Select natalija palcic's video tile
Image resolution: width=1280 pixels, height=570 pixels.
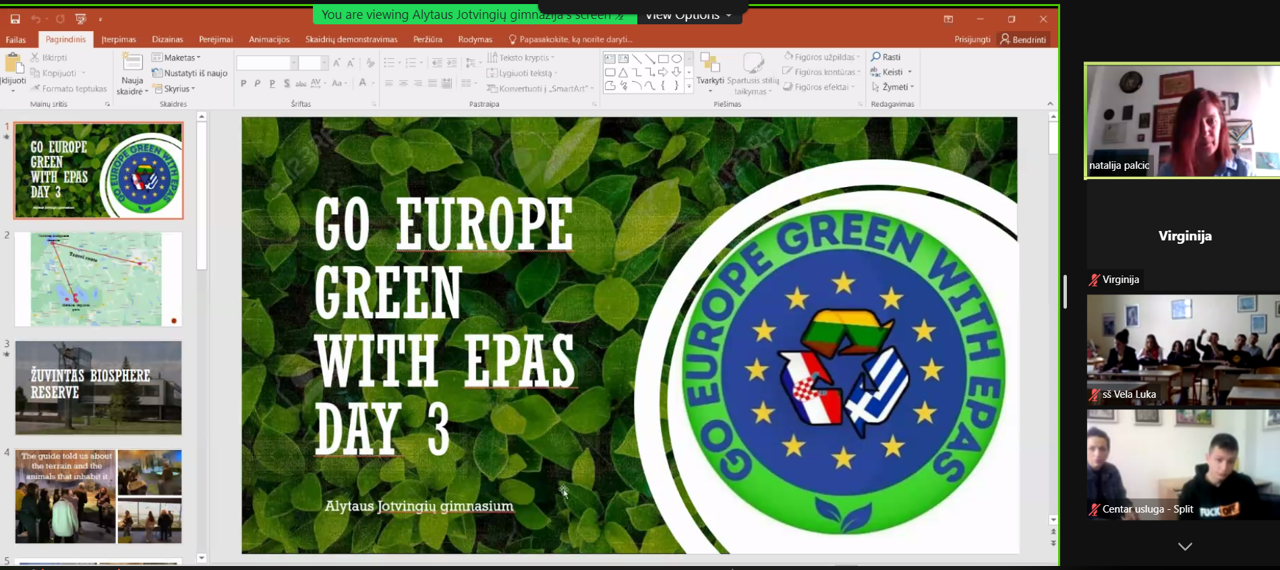point(1182,121)
